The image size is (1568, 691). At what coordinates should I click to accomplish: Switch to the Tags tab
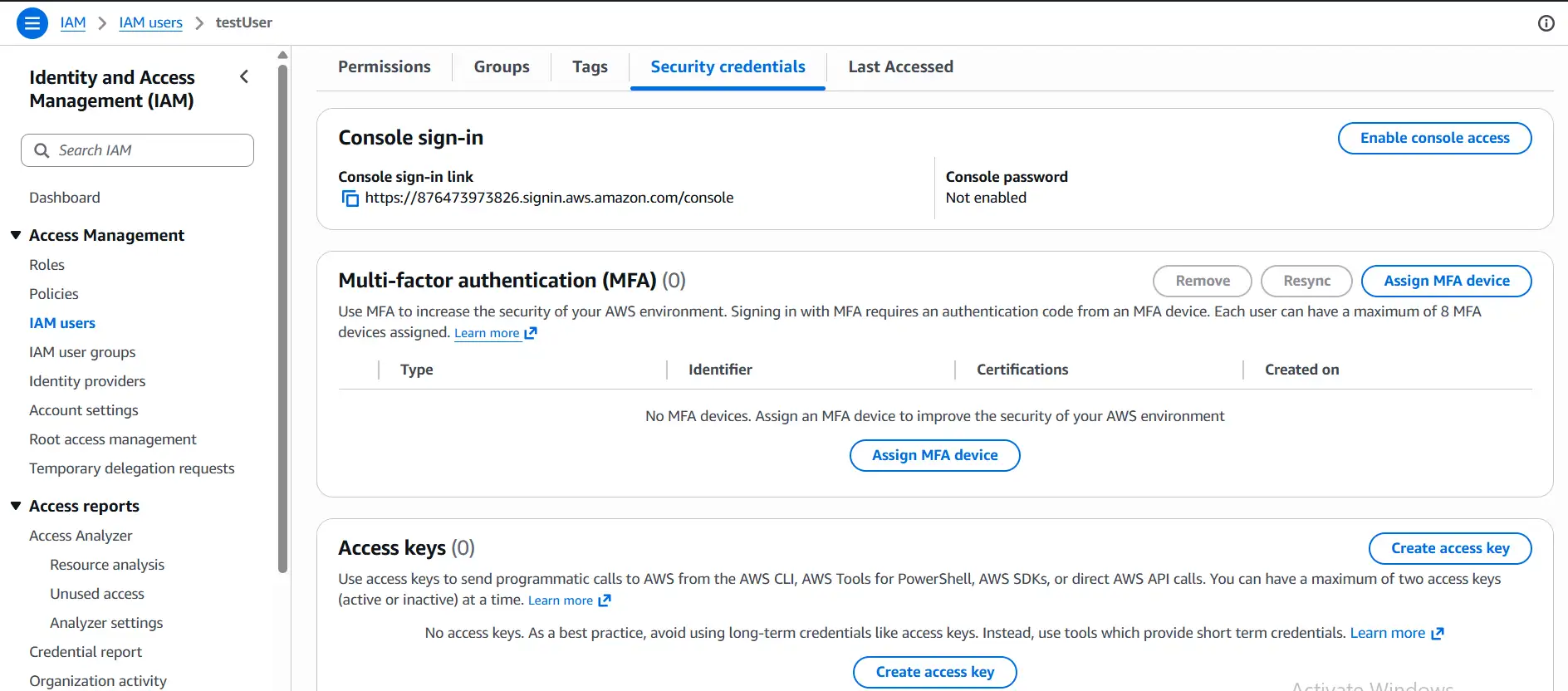pyautogui.click(x=590, y=66)
